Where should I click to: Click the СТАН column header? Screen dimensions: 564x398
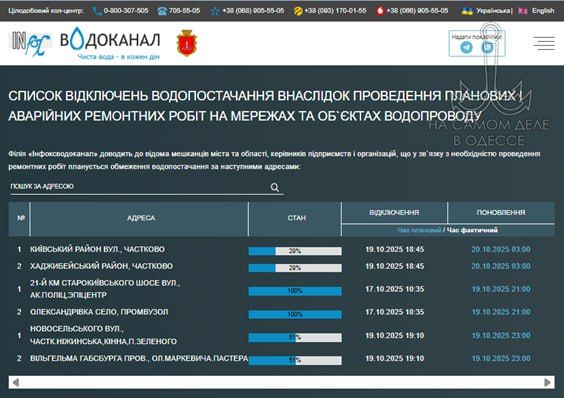(x=296, y=218)
